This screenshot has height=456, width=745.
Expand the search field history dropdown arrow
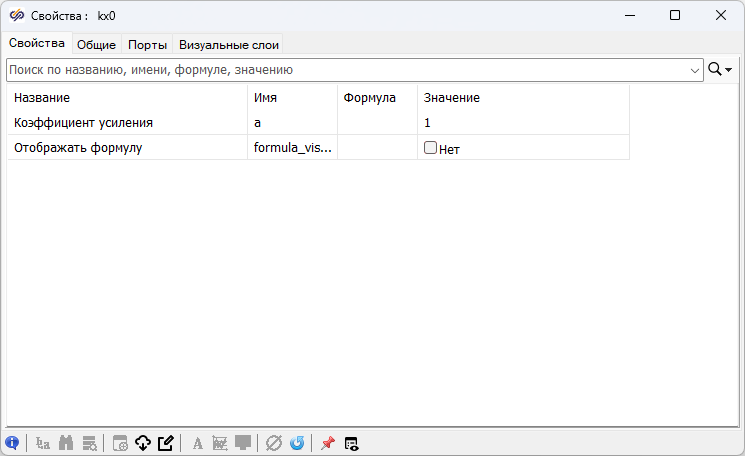(x=695, y=70)
